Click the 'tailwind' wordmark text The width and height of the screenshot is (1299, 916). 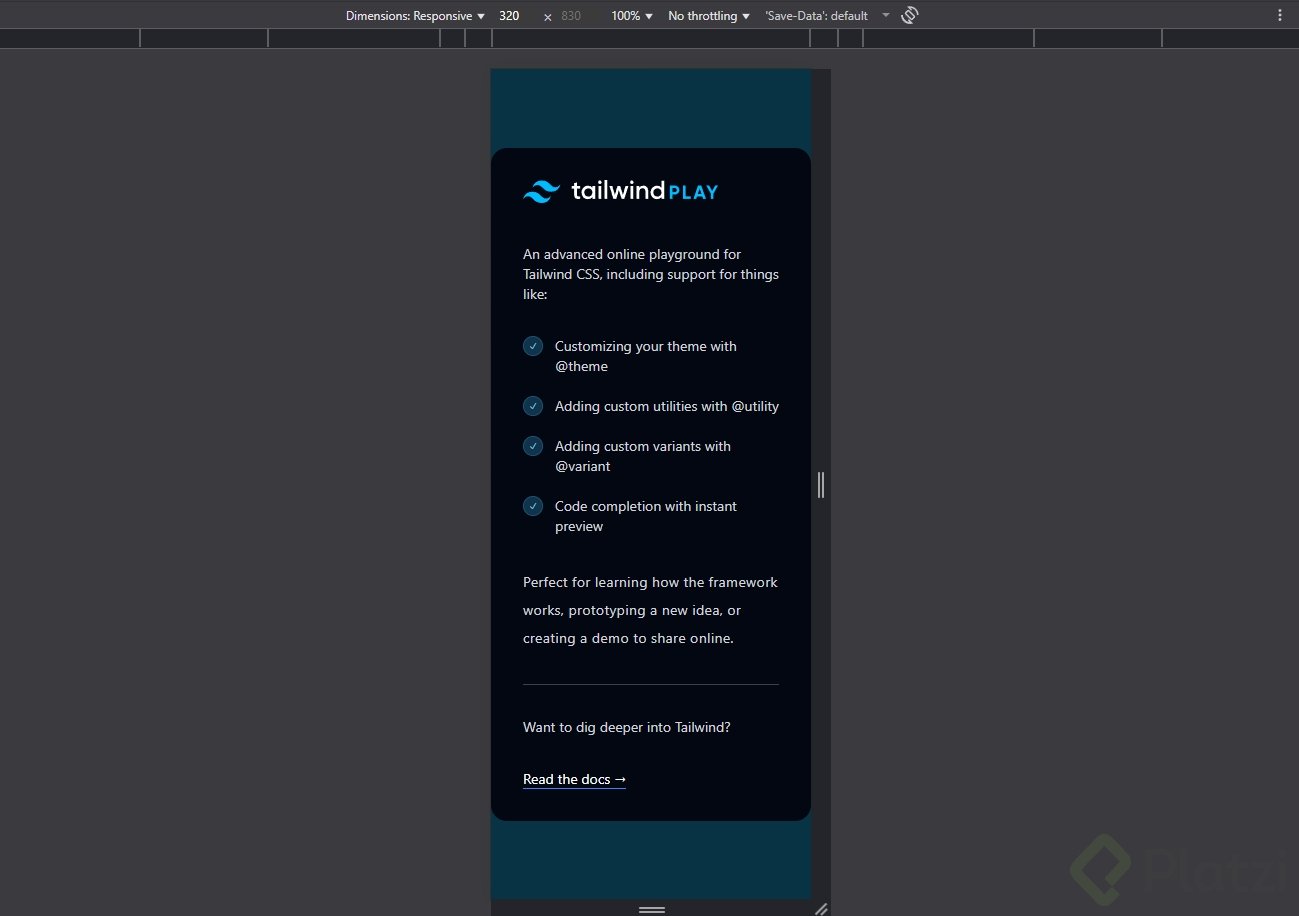(617, 191)
